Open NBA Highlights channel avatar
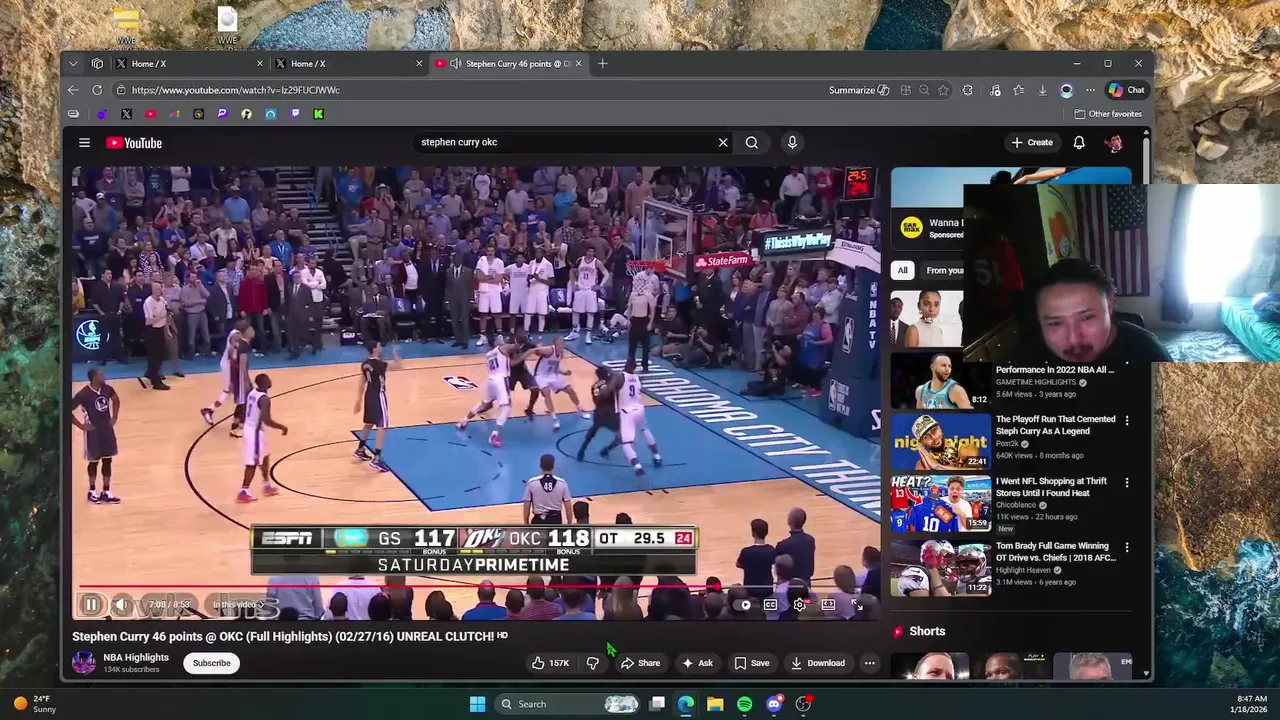Image resolution: width=1280 pixels, height=720 pixels. [x=84, y=663]
